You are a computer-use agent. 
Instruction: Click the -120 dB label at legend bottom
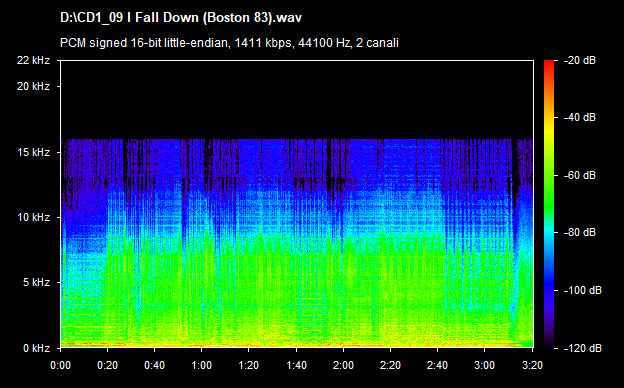click(x=583, y=348)
